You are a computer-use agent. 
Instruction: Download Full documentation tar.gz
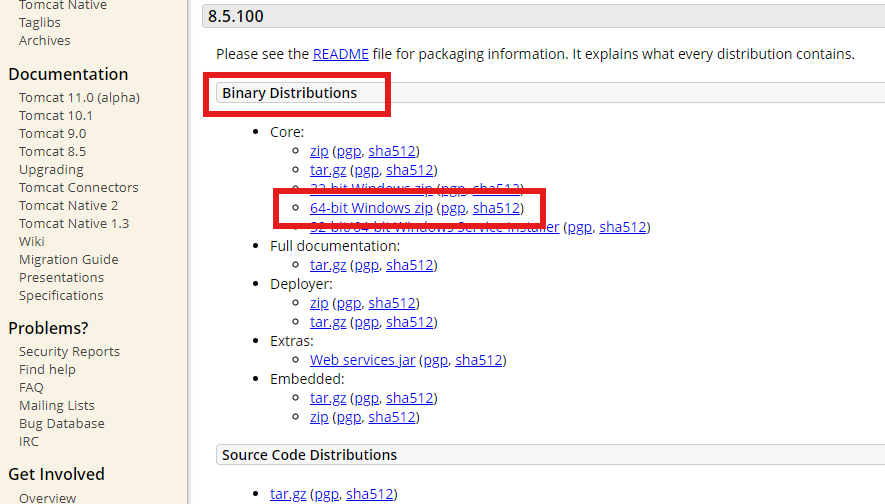[x=328, y=265]
